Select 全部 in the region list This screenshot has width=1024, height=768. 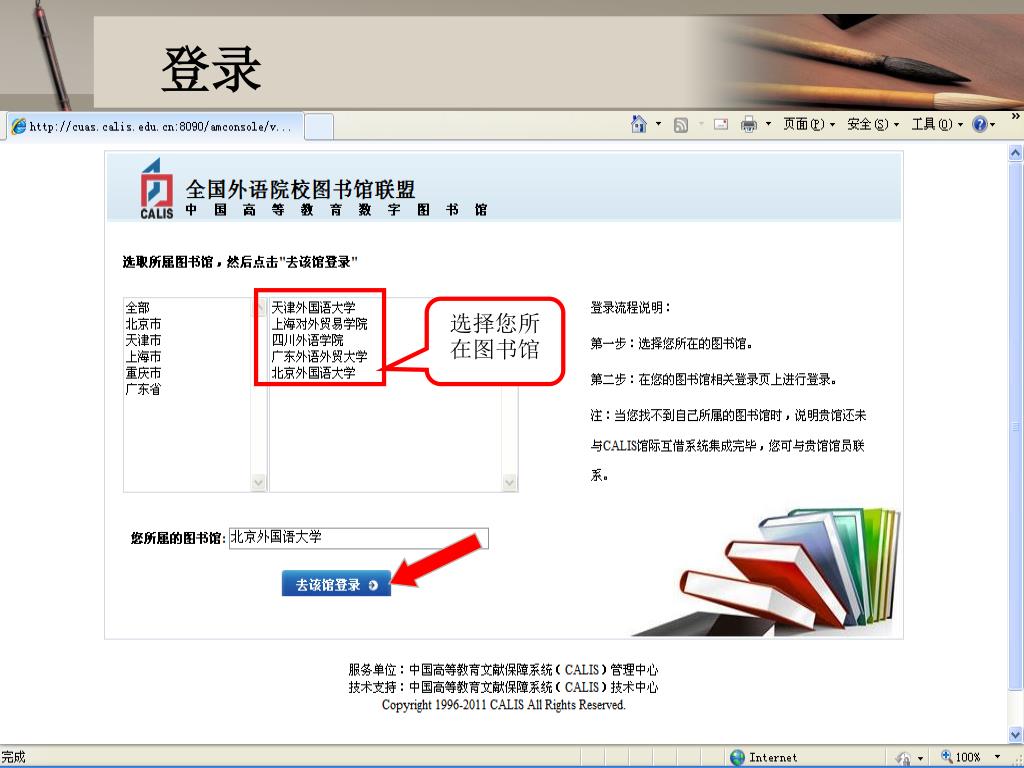coord(138,307)
